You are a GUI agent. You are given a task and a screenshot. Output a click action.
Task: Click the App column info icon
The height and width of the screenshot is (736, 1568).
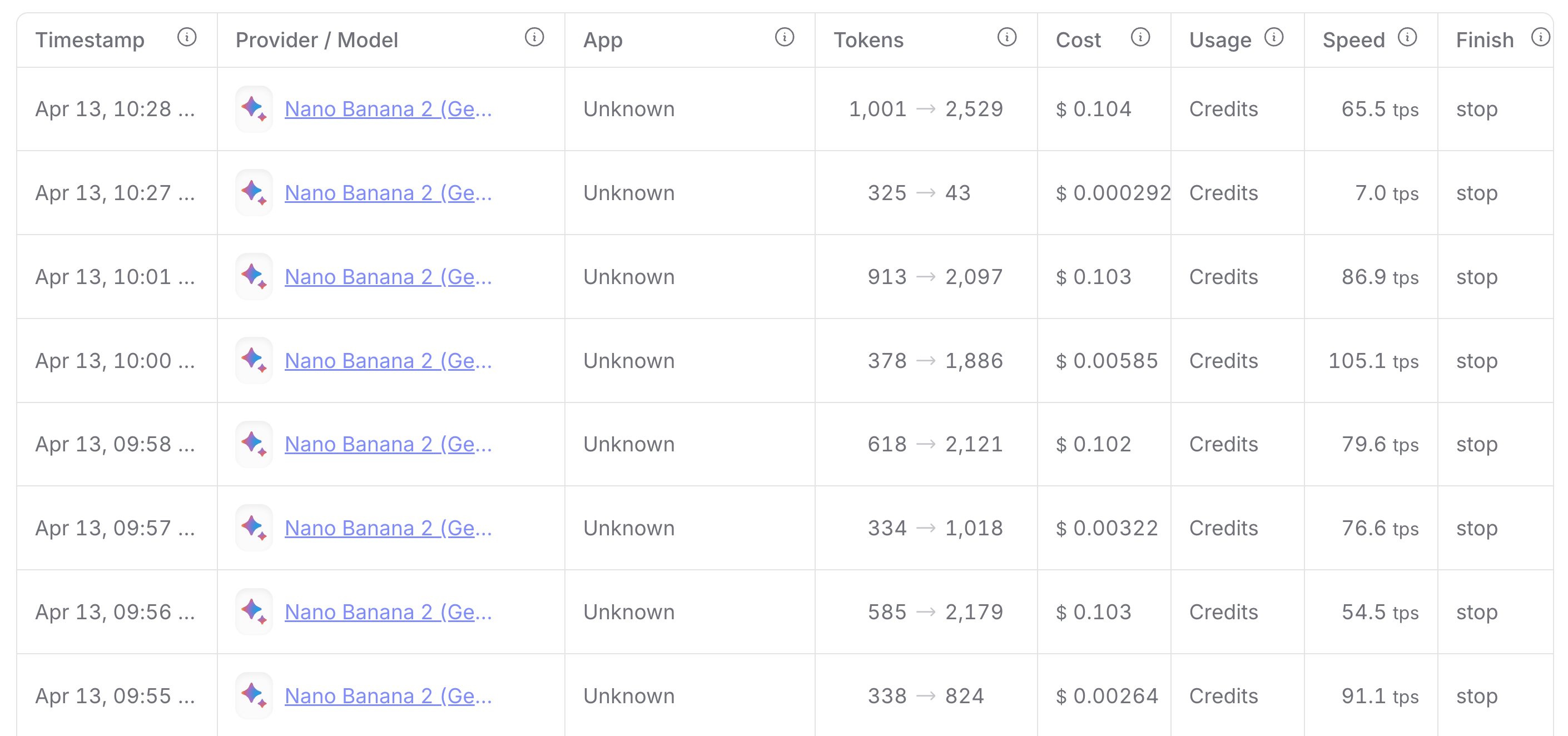click(784, 38)
